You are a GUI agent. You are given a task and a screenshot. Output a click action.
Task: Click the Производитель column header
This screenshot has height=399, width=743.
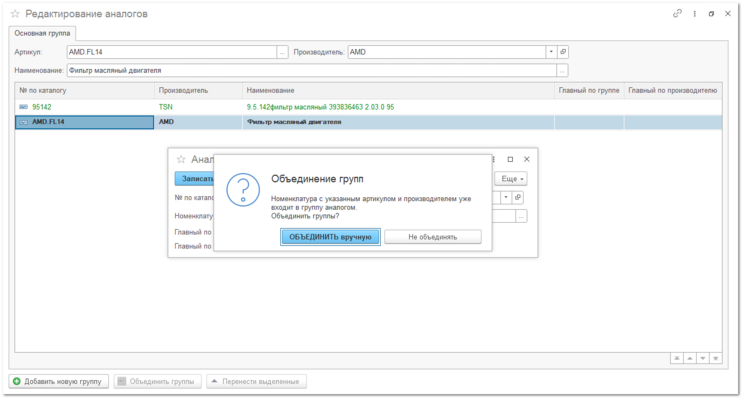[x=198, y=91]
